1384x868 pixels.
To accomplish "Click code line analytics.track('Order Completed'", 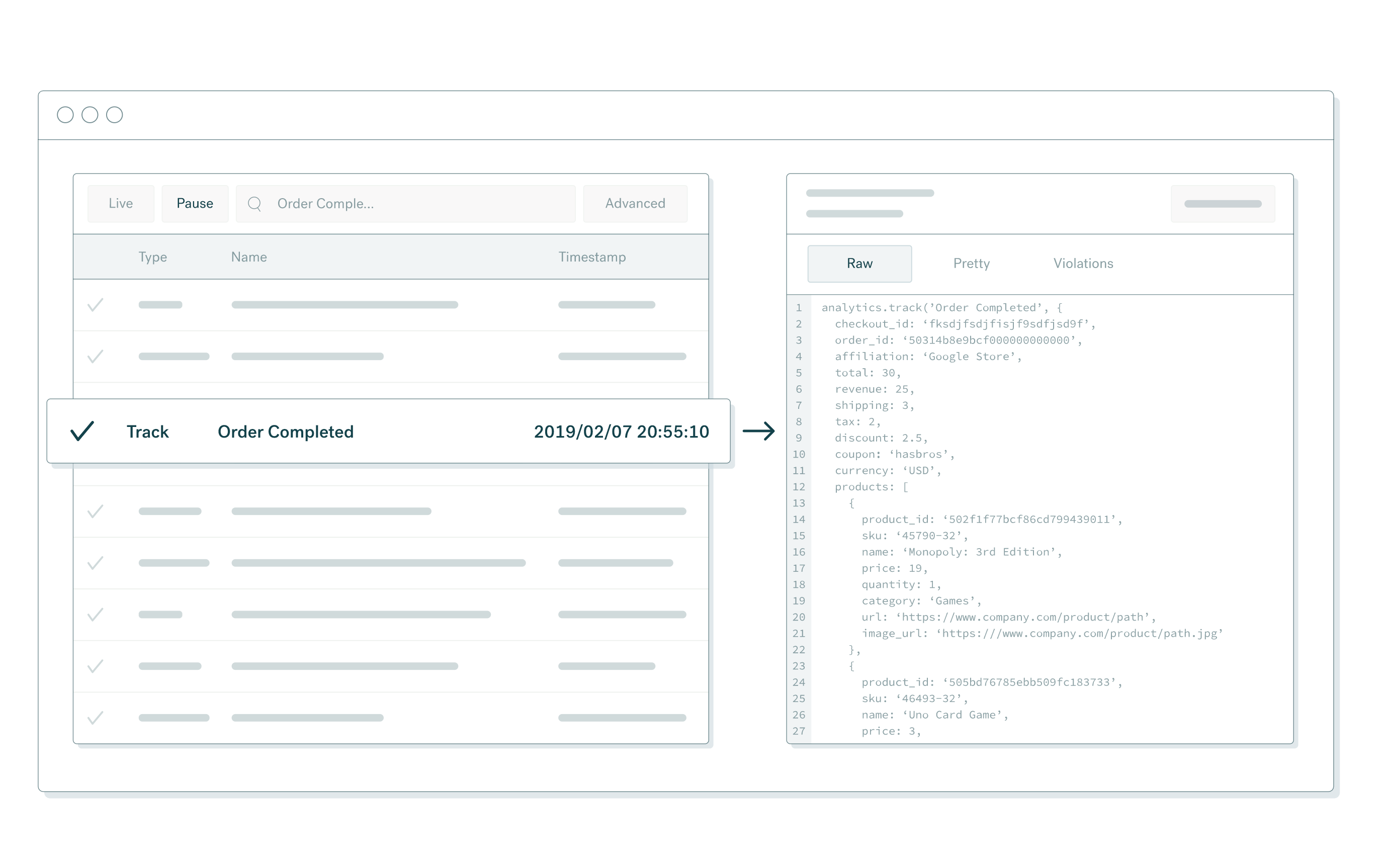I will pyautogui.click(x=942, y=308).
